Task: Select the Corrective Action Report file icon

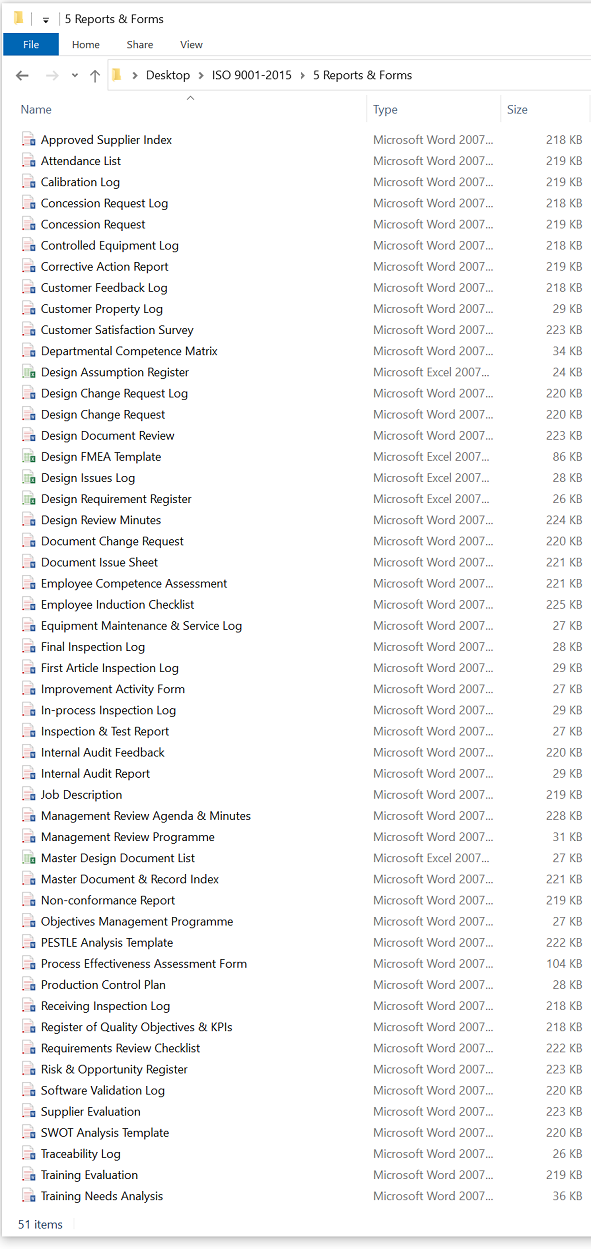Action: [x=28, y=266]
